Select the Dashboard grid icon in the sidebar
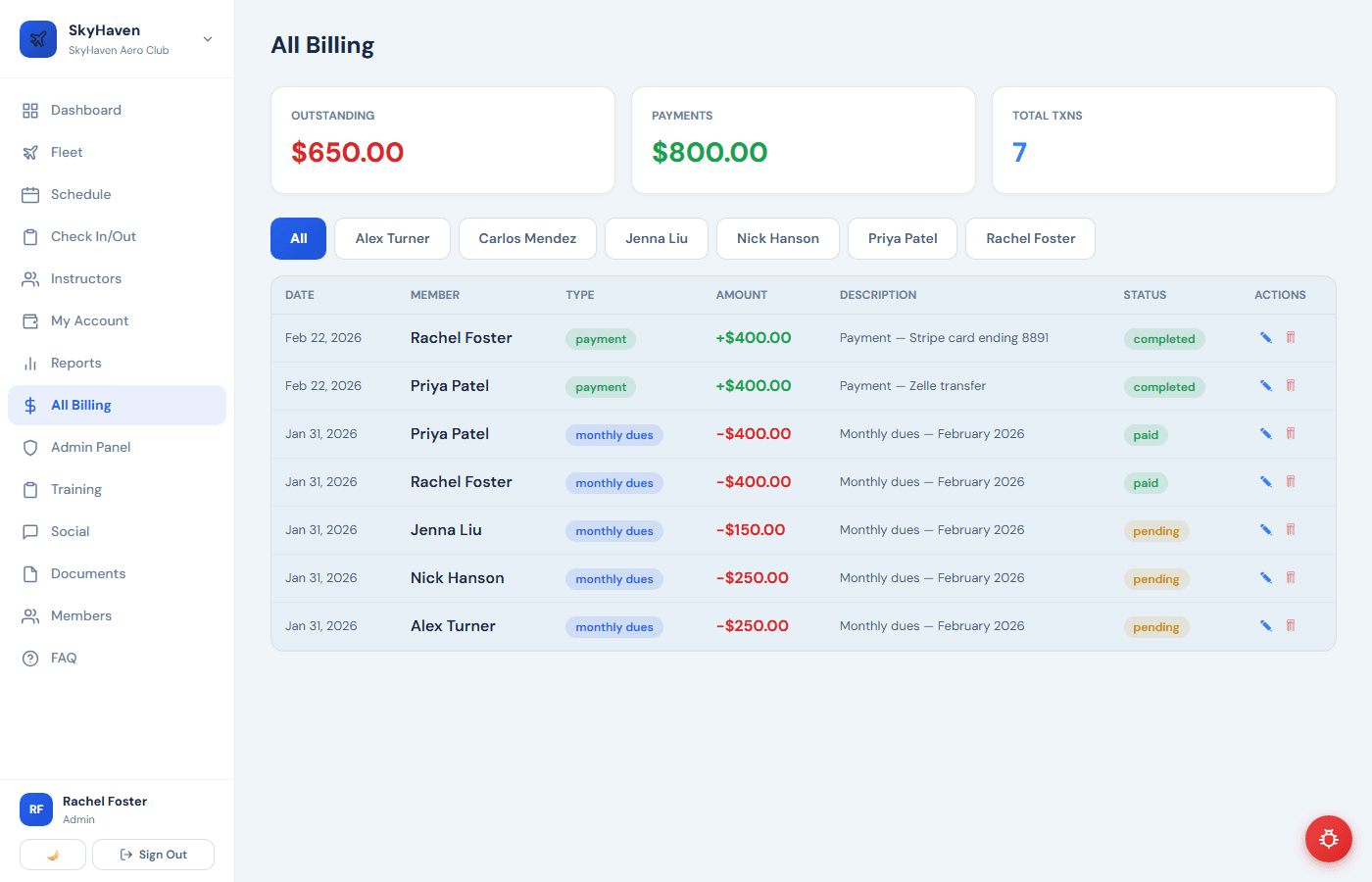Image resolution: width=1372 pixels, height=882 pixels. [x=30, y=110]
